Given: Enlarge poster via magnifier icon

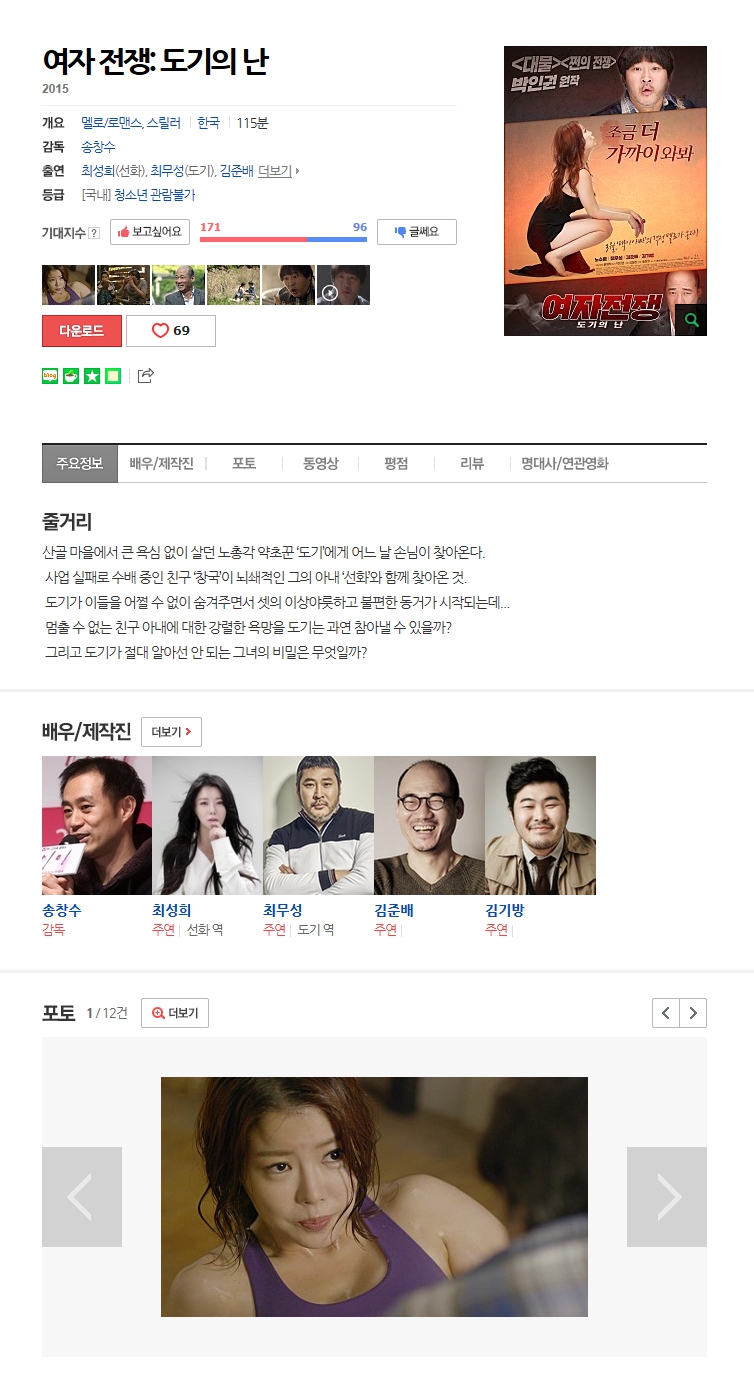Looking at the screenshot, I should pyautogui.click(x=691, y=320).
